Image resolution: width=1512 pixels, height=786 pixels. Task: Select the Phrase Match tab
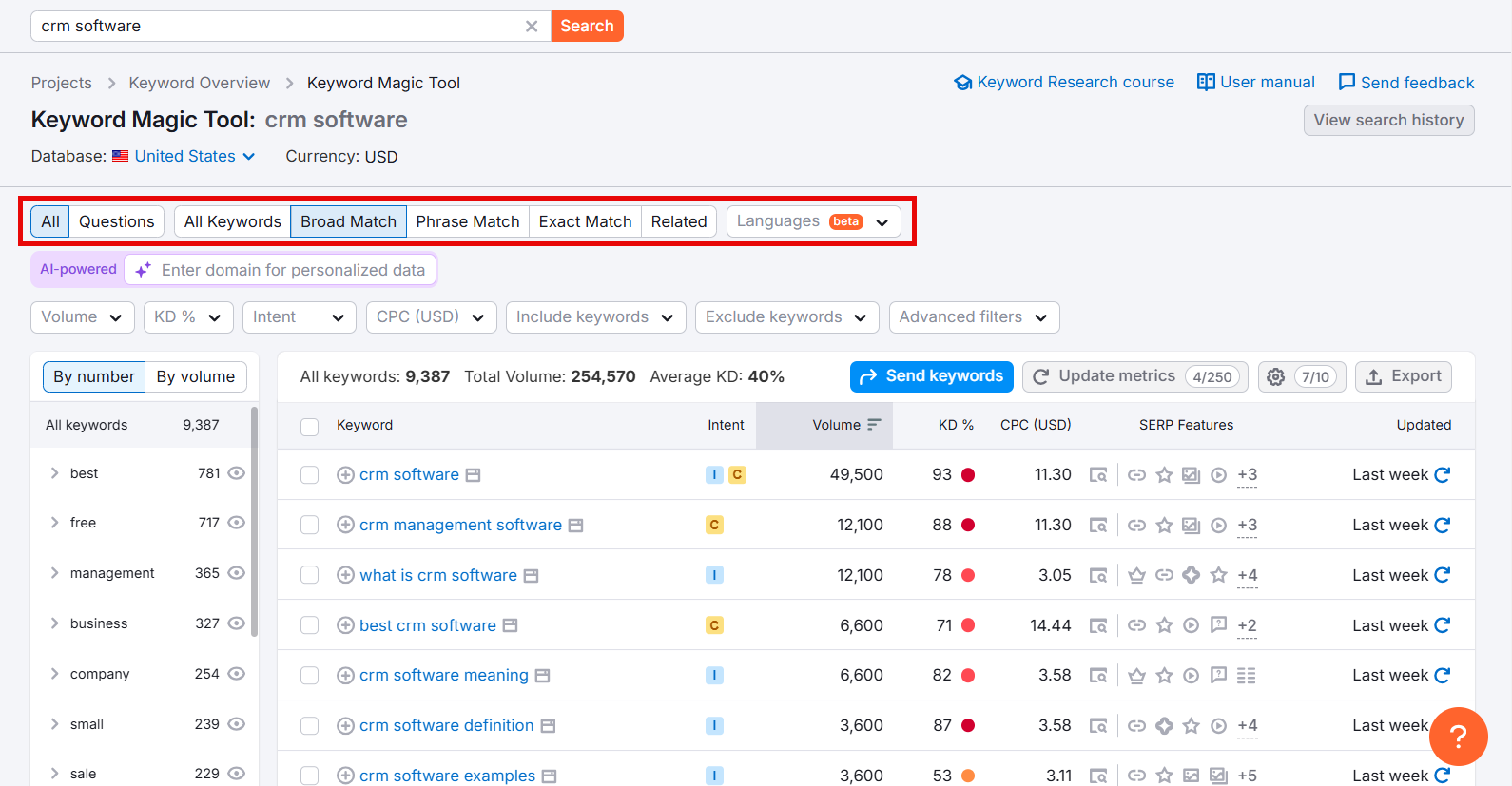(468, 221)
